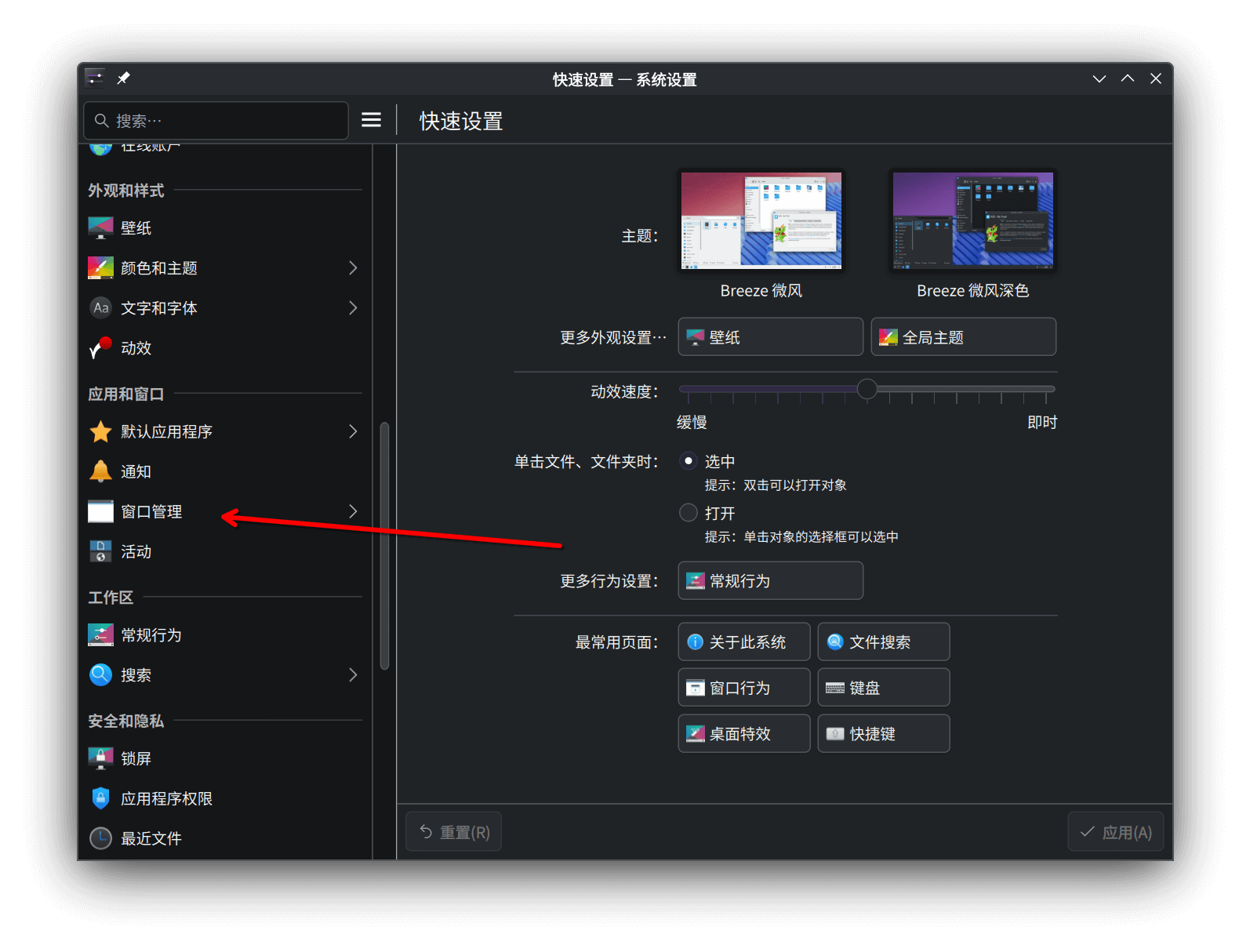Click the 即时 label under slider
Image resolution: width=1250 pixels, height=952 pixels.
[x=1042, y=423]
